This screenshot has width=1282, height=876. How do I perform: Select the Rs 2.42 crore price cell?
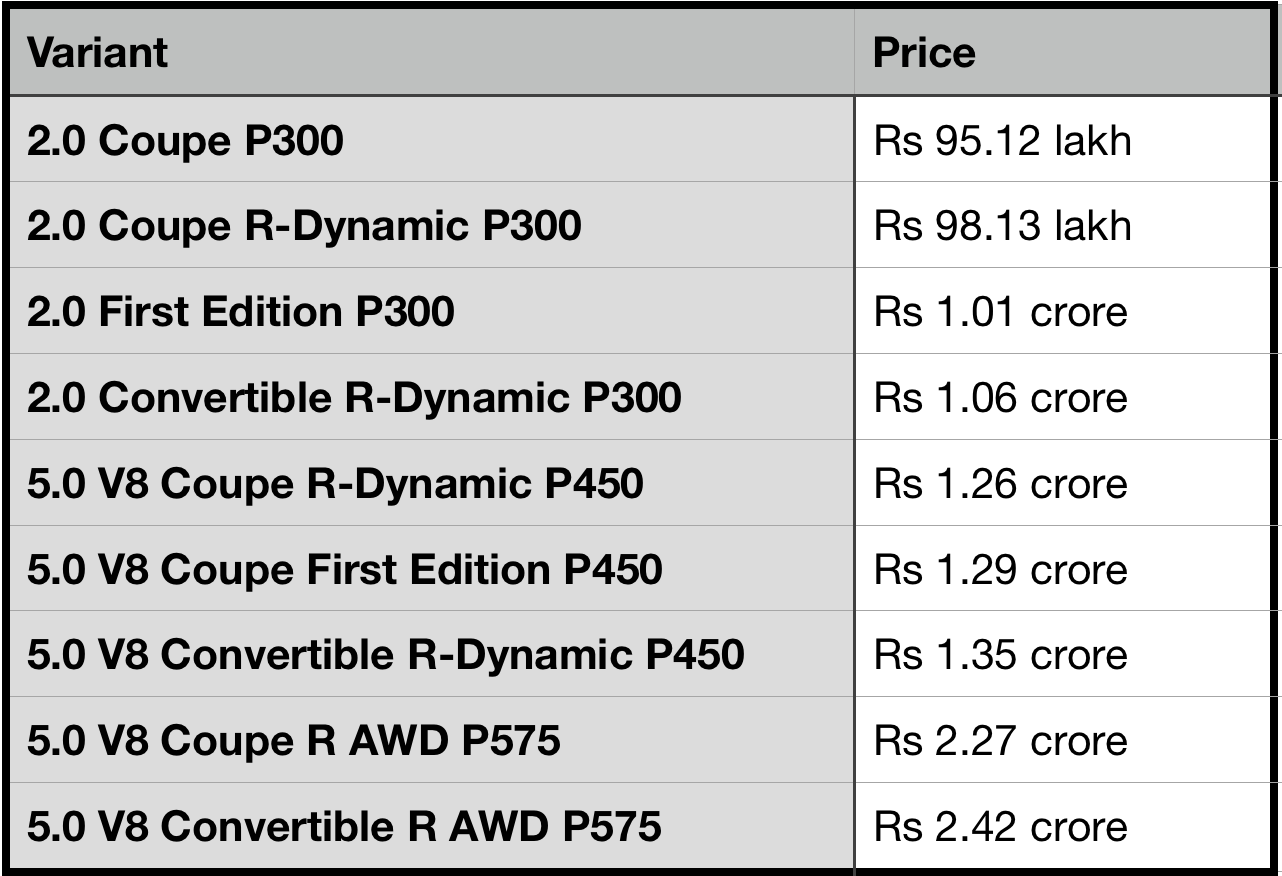1001,827
